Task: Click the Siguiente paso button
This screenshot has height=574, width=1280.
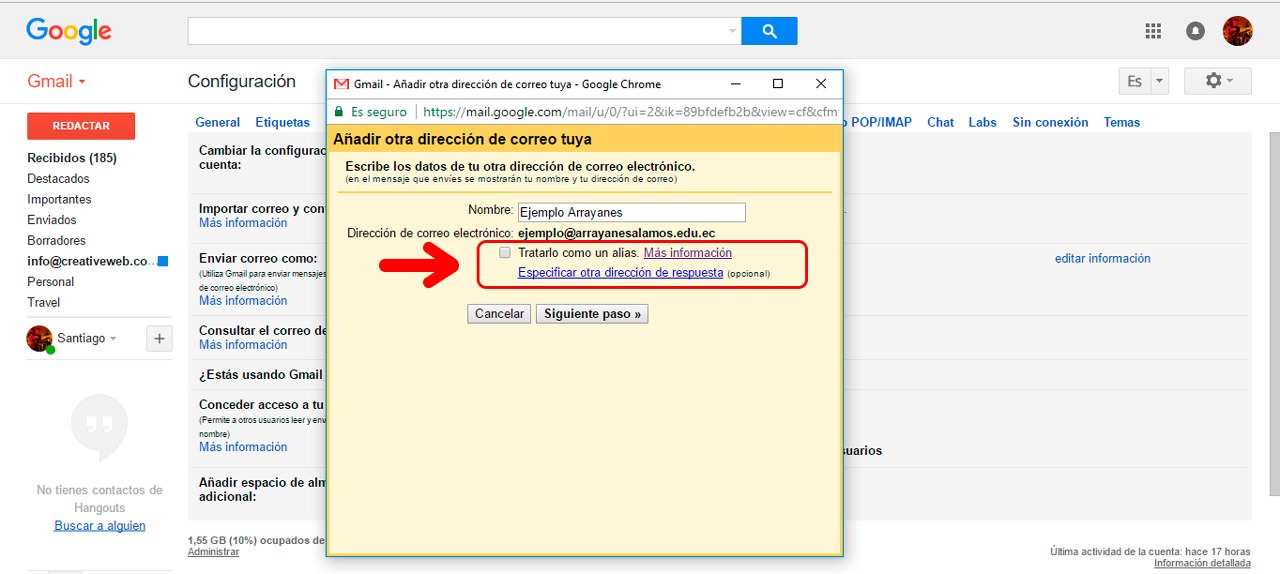Action: (x=592, y=314)
